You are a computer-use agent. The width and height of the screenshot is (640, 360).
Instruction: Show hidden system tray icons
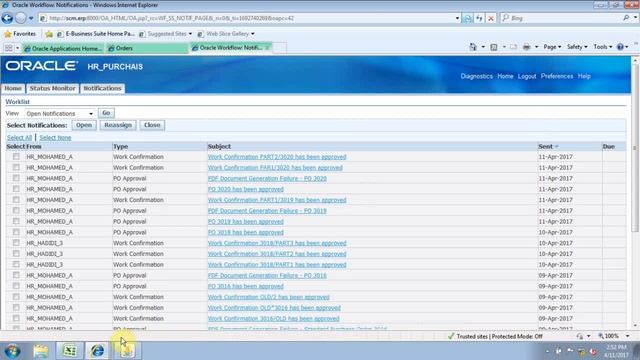click(547, 351)
